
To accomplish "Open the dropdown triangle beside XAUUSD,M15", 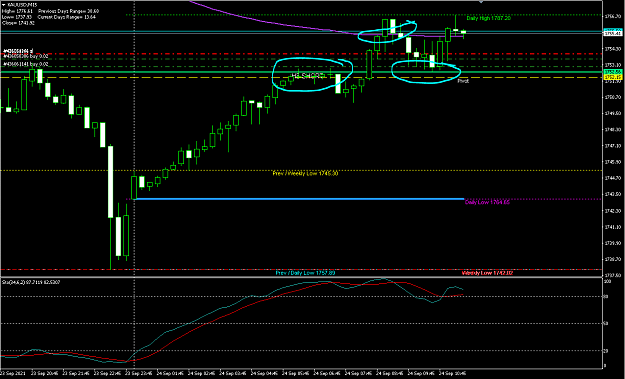I will (x=4, y=5).
